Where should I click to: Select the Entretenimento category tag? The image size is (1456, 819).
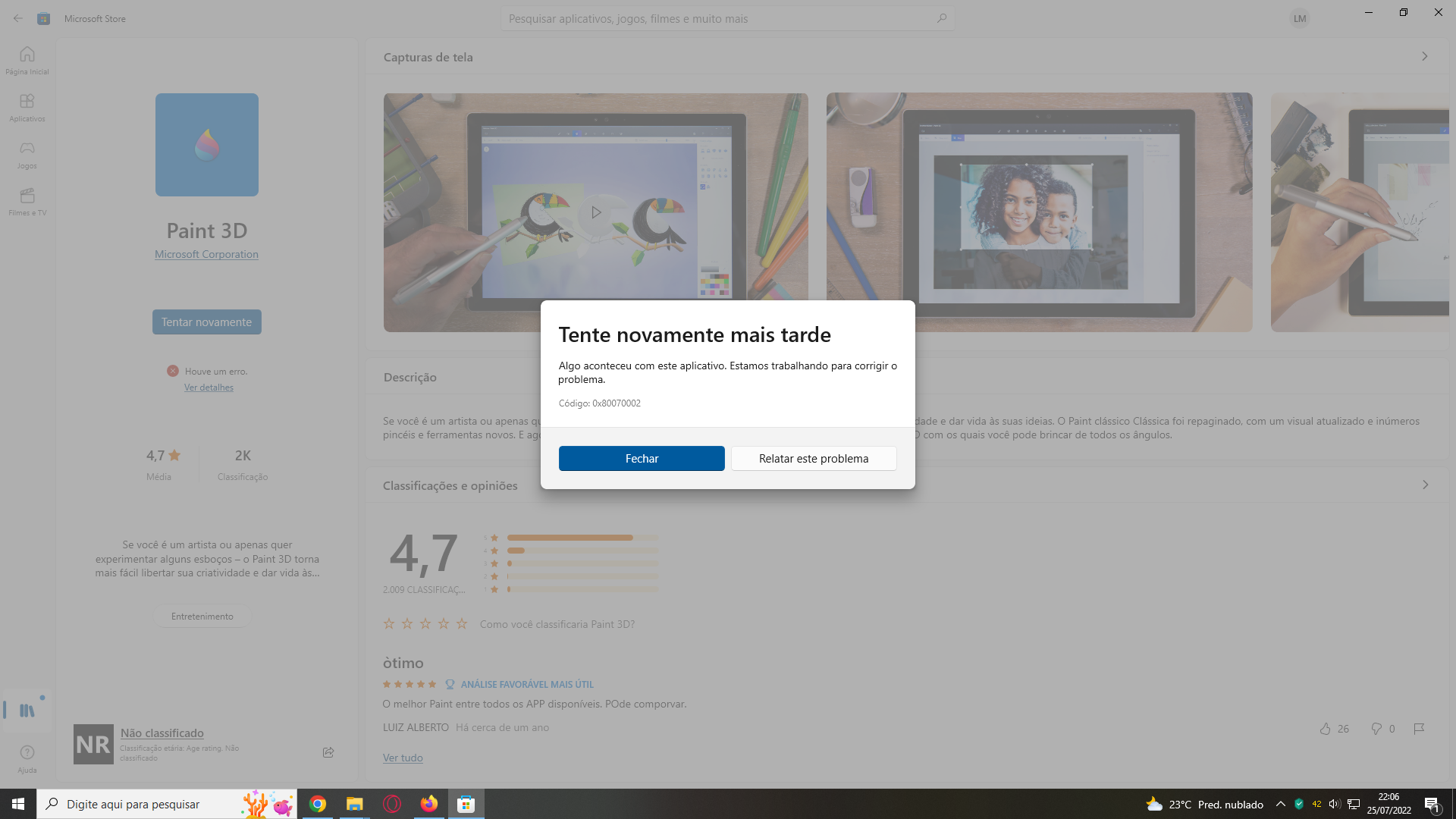(x=202, y=617)
